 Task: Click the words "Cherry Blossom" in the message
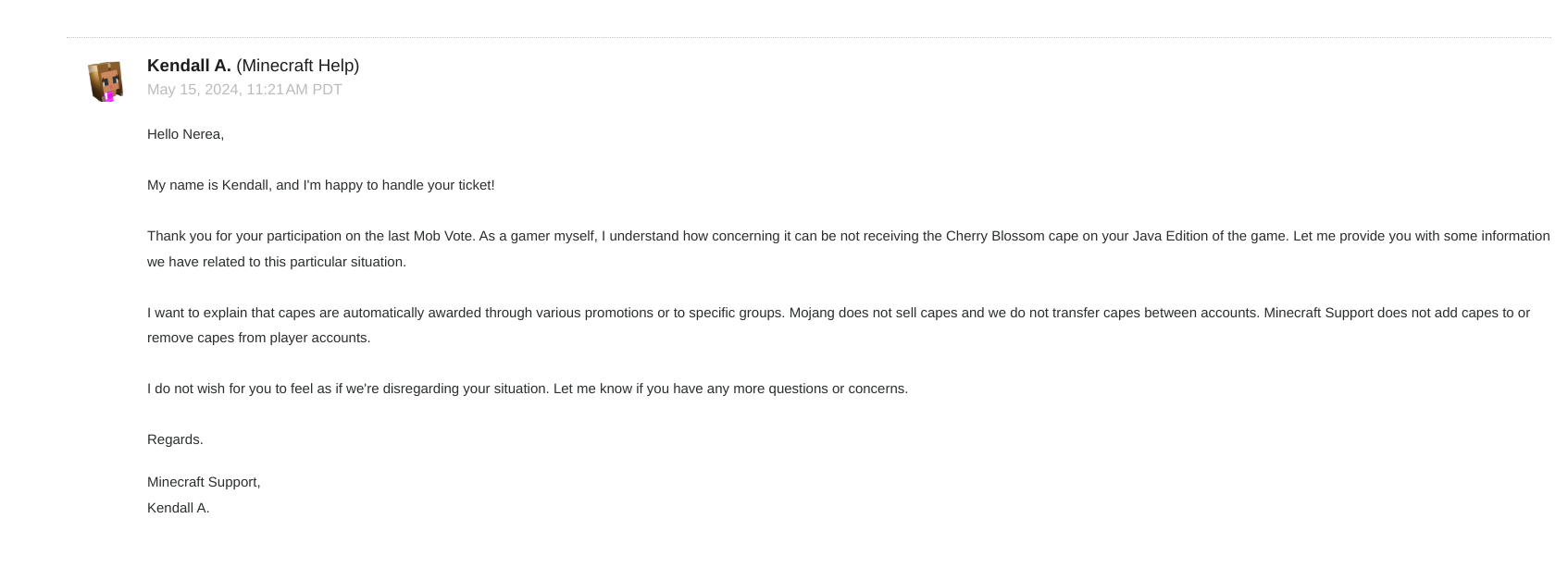(x=994, y=236)
